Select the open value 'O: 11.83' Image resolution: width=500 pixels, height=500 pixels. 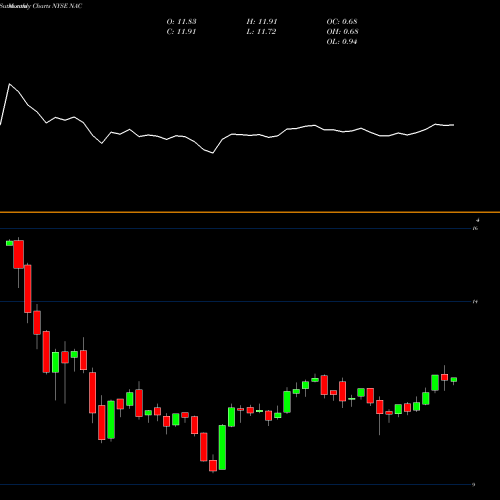pos(181,22)
